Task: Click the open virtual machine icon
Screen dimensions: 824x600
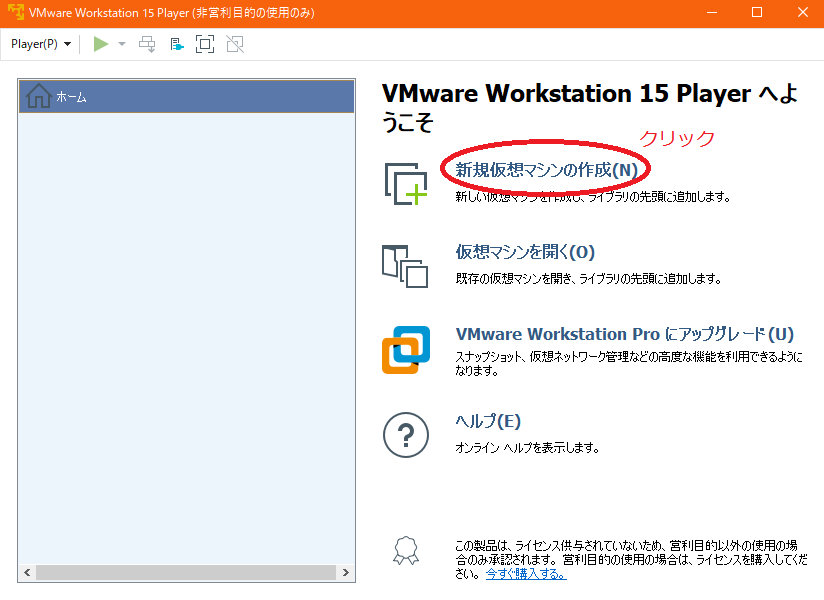Action: coord(405,266)
